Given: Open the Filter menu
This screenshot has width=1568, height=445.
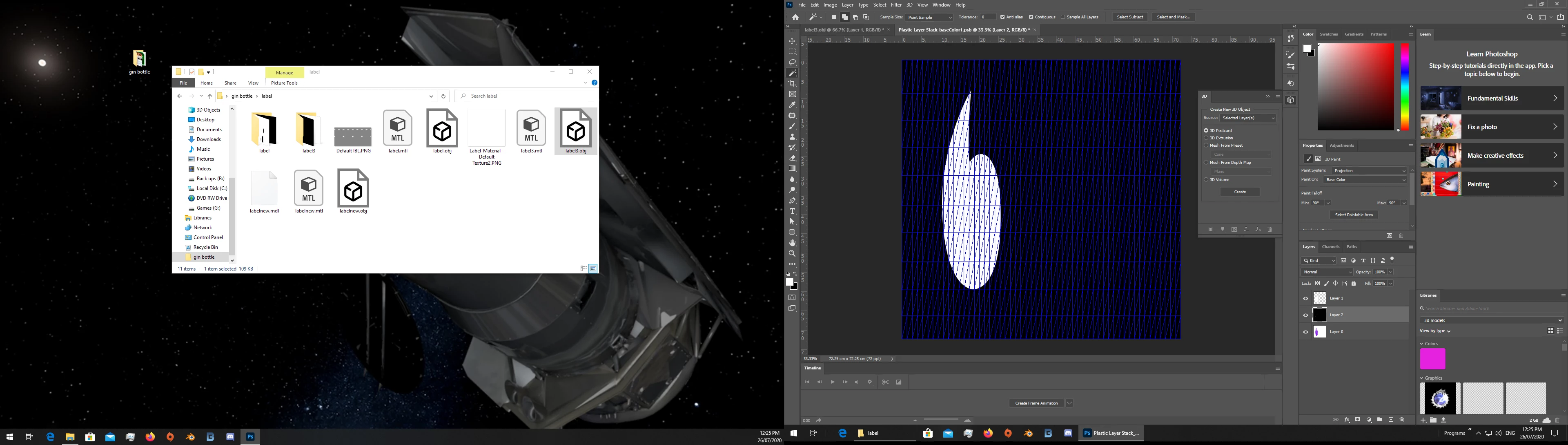Looking at the screenshot, I should pos(896,5).
